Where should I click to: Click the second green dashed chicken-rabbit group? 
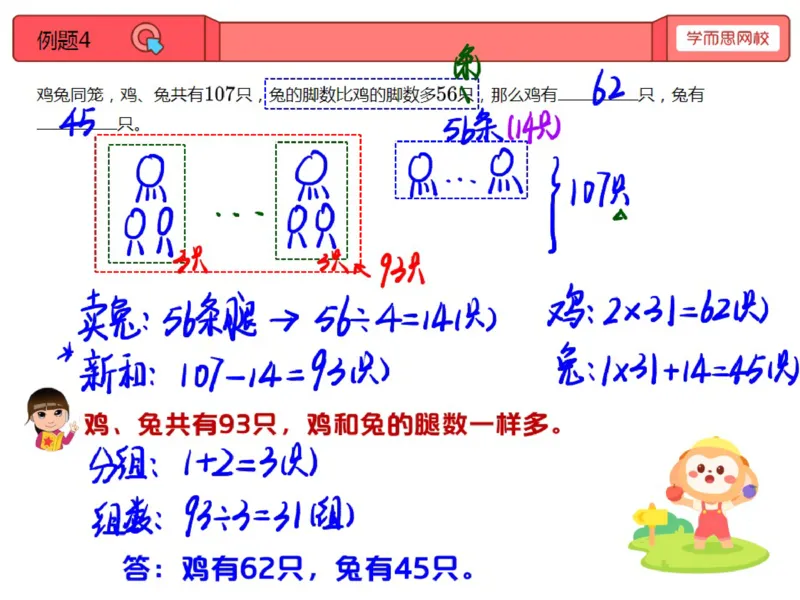pos(312,201)
